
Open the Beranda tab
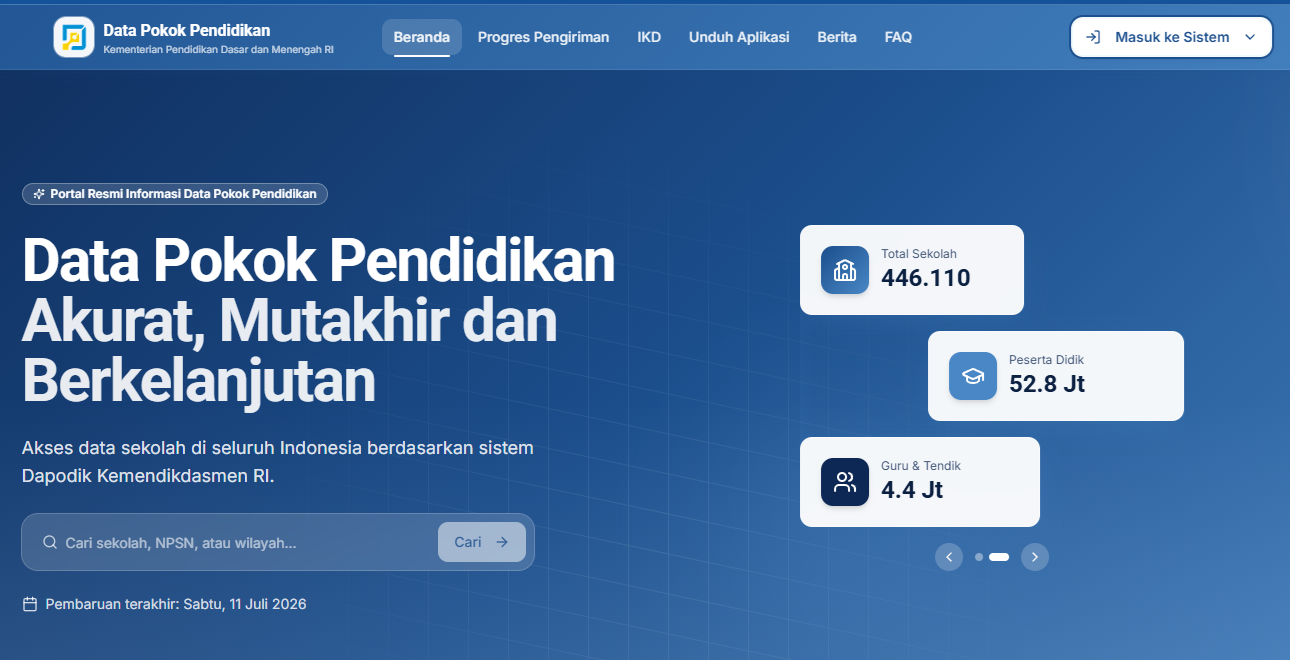point(422,37)
